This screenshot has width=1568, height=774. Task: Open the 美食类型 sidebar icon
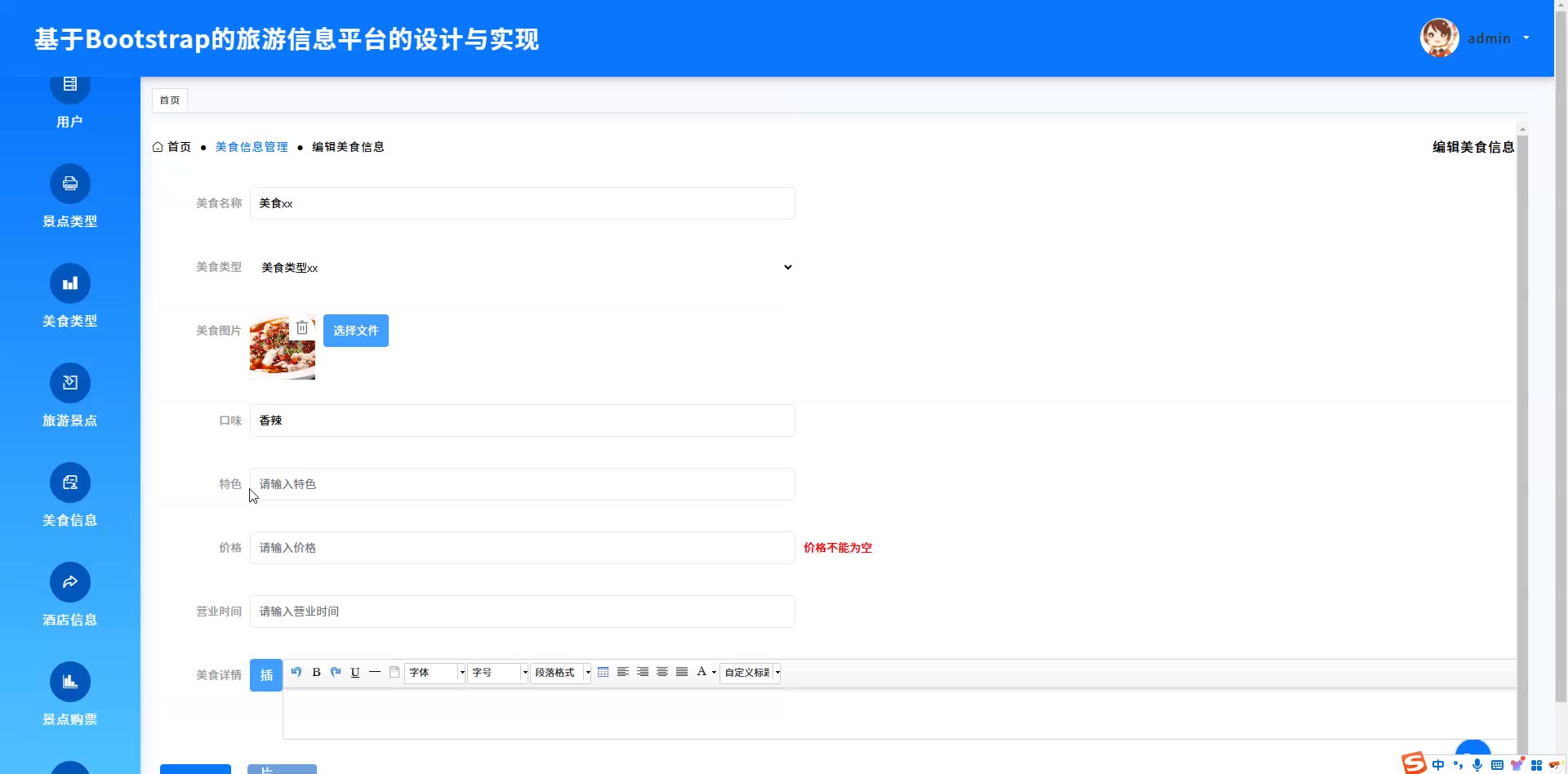click(x=70, y=283)
